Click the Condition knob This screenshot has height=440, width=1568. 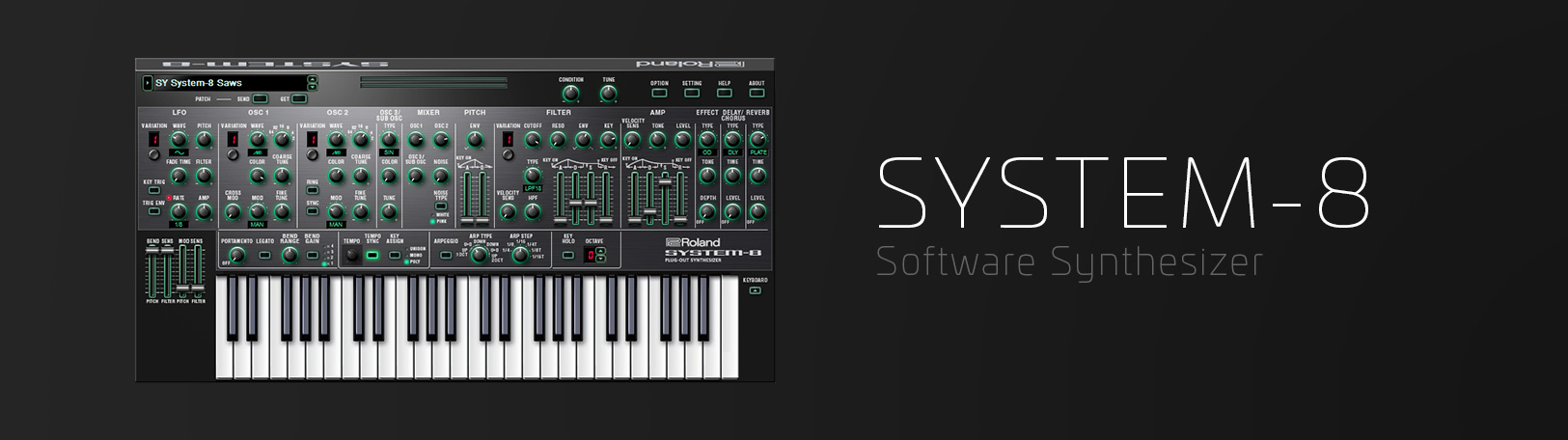pyautogui.click(x=570, y=94)
